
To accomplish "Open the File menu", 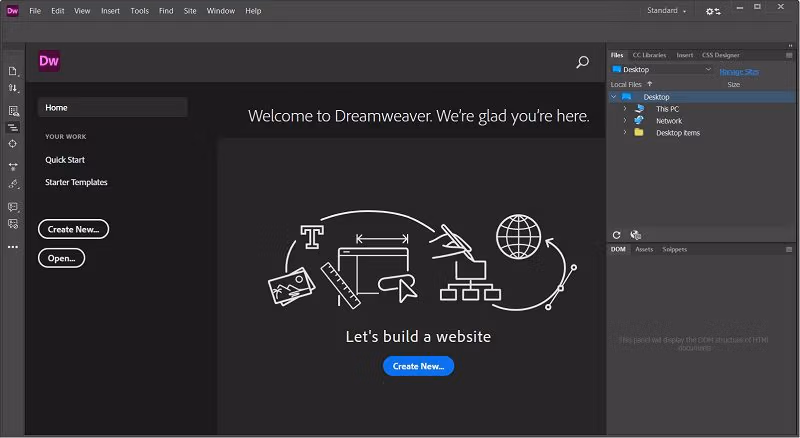I will [x=35, y=11].
